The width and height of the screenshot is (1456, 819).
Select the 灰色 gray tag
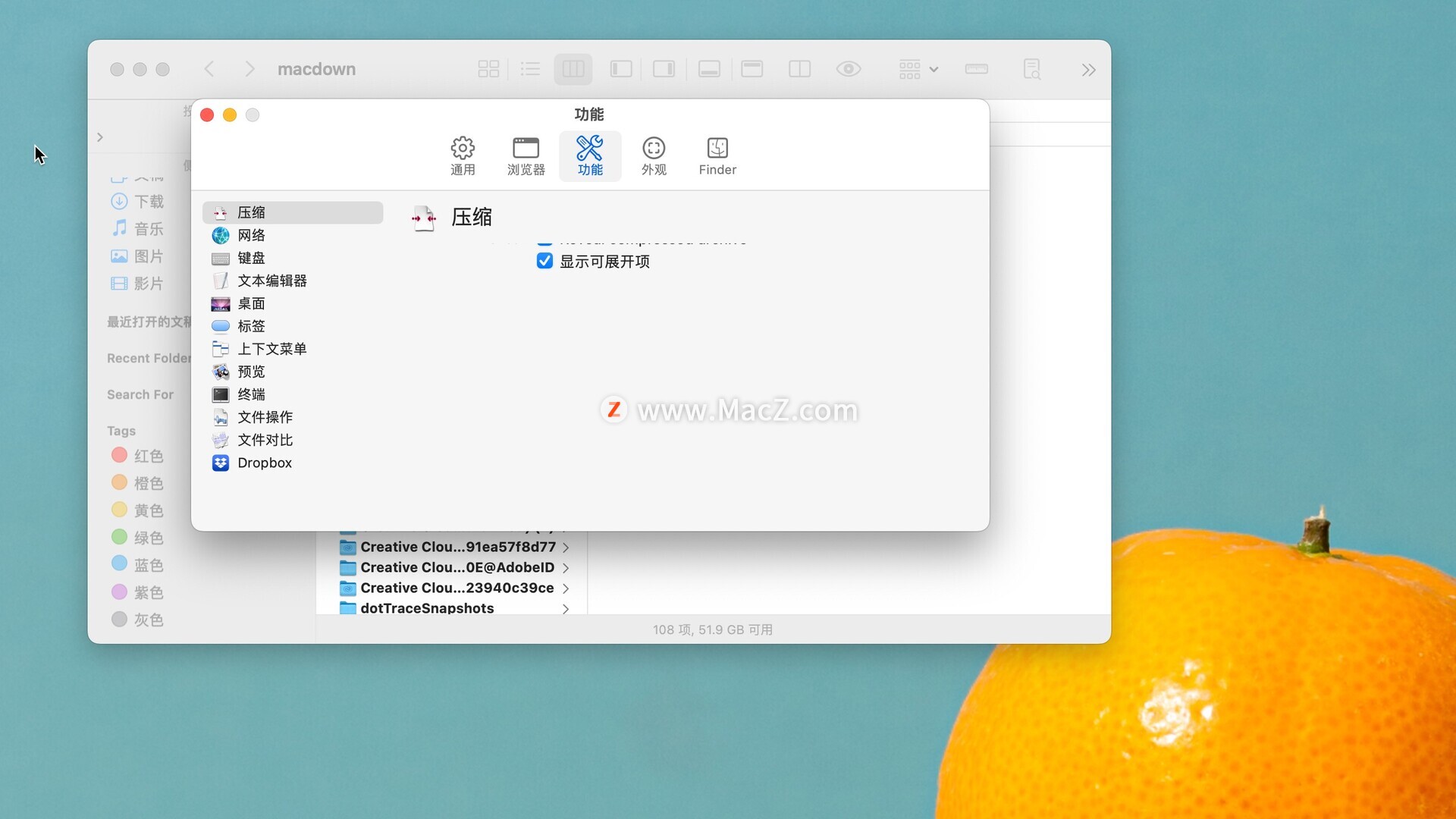point(138,620)
